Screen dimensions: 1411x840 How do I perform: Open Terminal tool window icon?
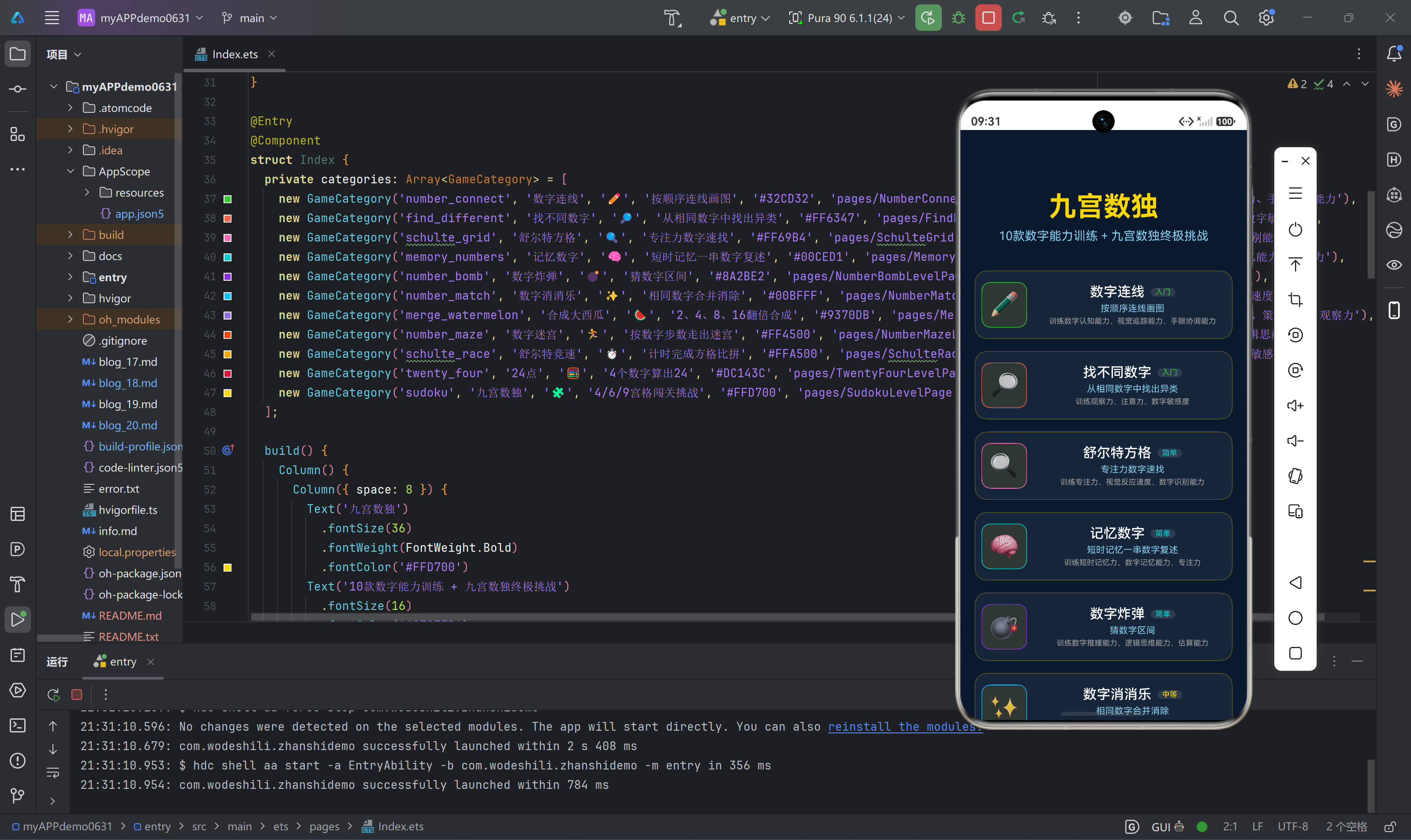(18, 725)
